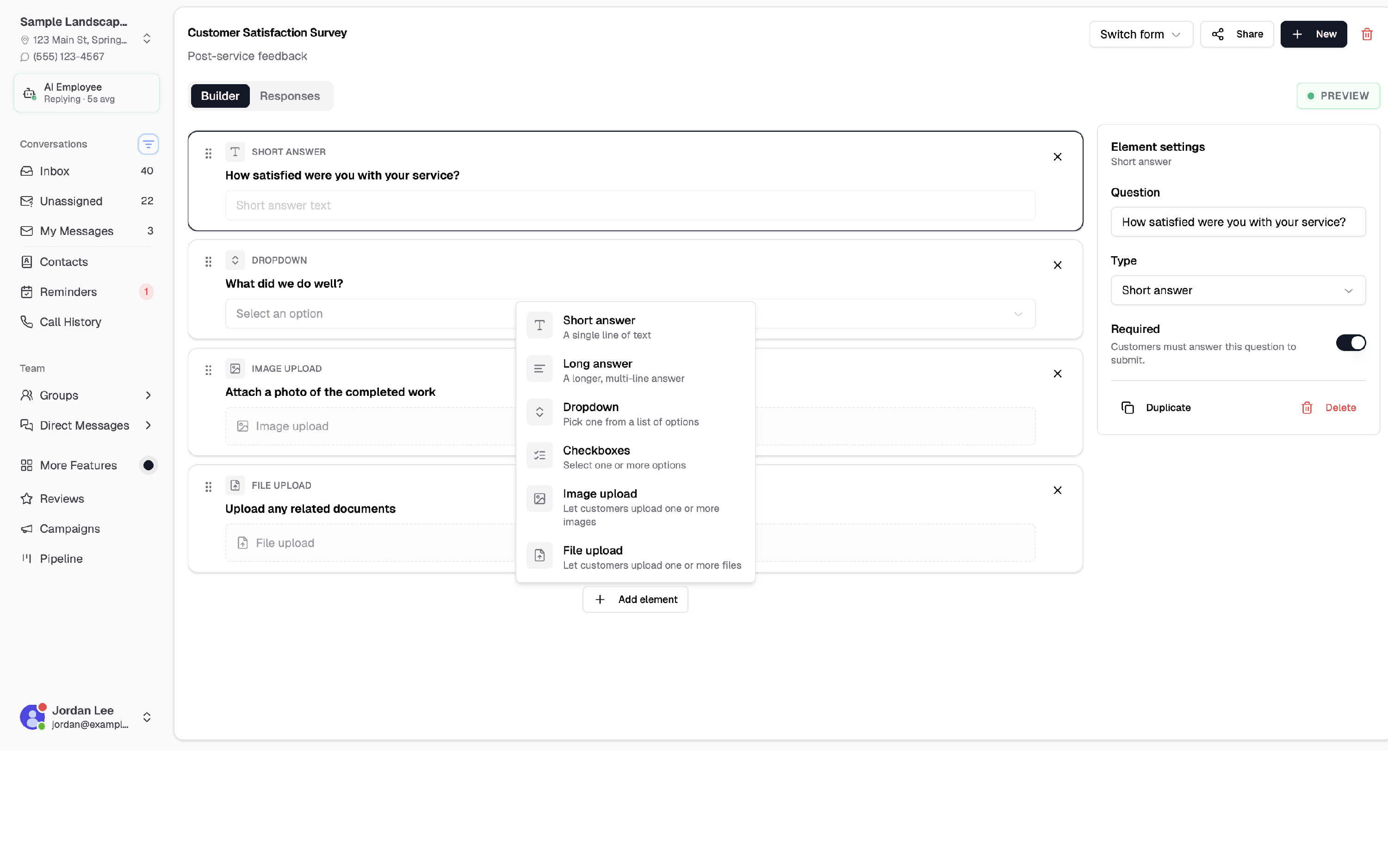Click the Call History phone icon

(26, 321)
